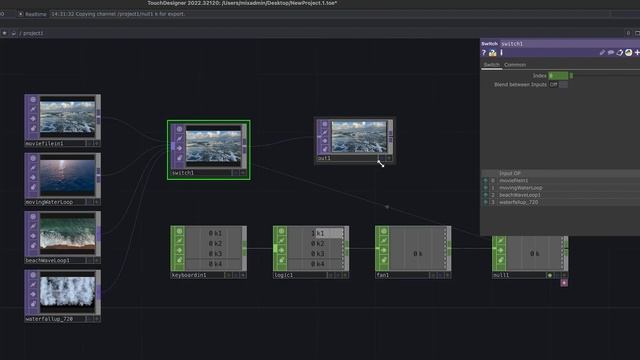Click pink export flag under null1 node
The image size is (640, 360).
point(564,283)
